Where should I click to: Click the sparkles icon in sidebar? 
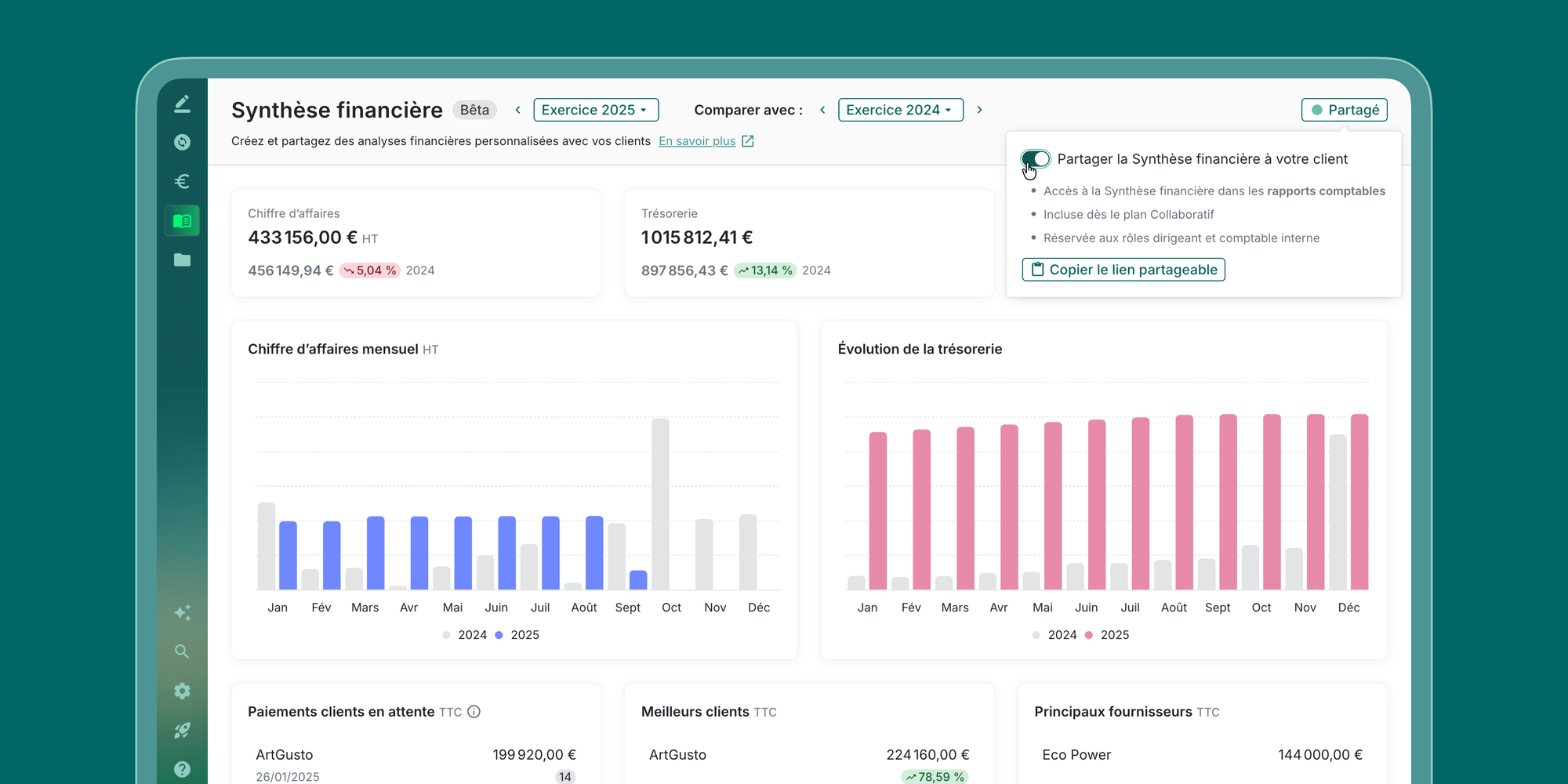(x=182, y=612)
